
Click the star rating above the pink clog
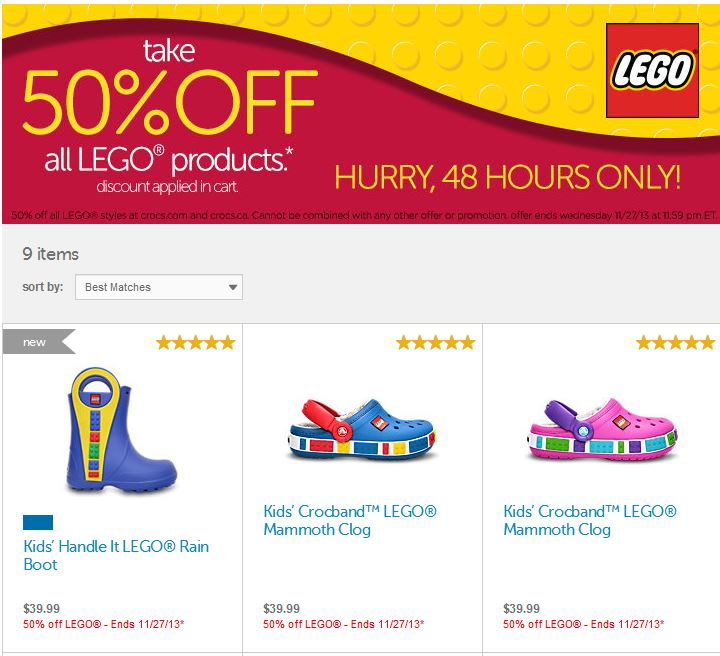[x=675, y=343]
